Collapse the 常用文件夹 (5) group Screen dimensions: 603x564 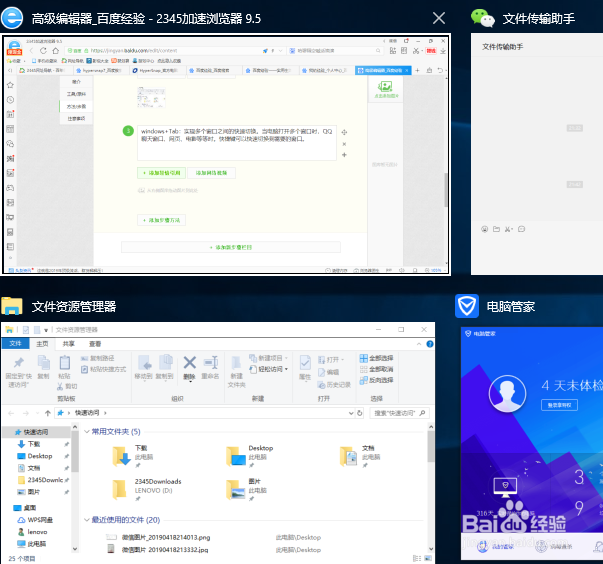[x=87, y=431]
